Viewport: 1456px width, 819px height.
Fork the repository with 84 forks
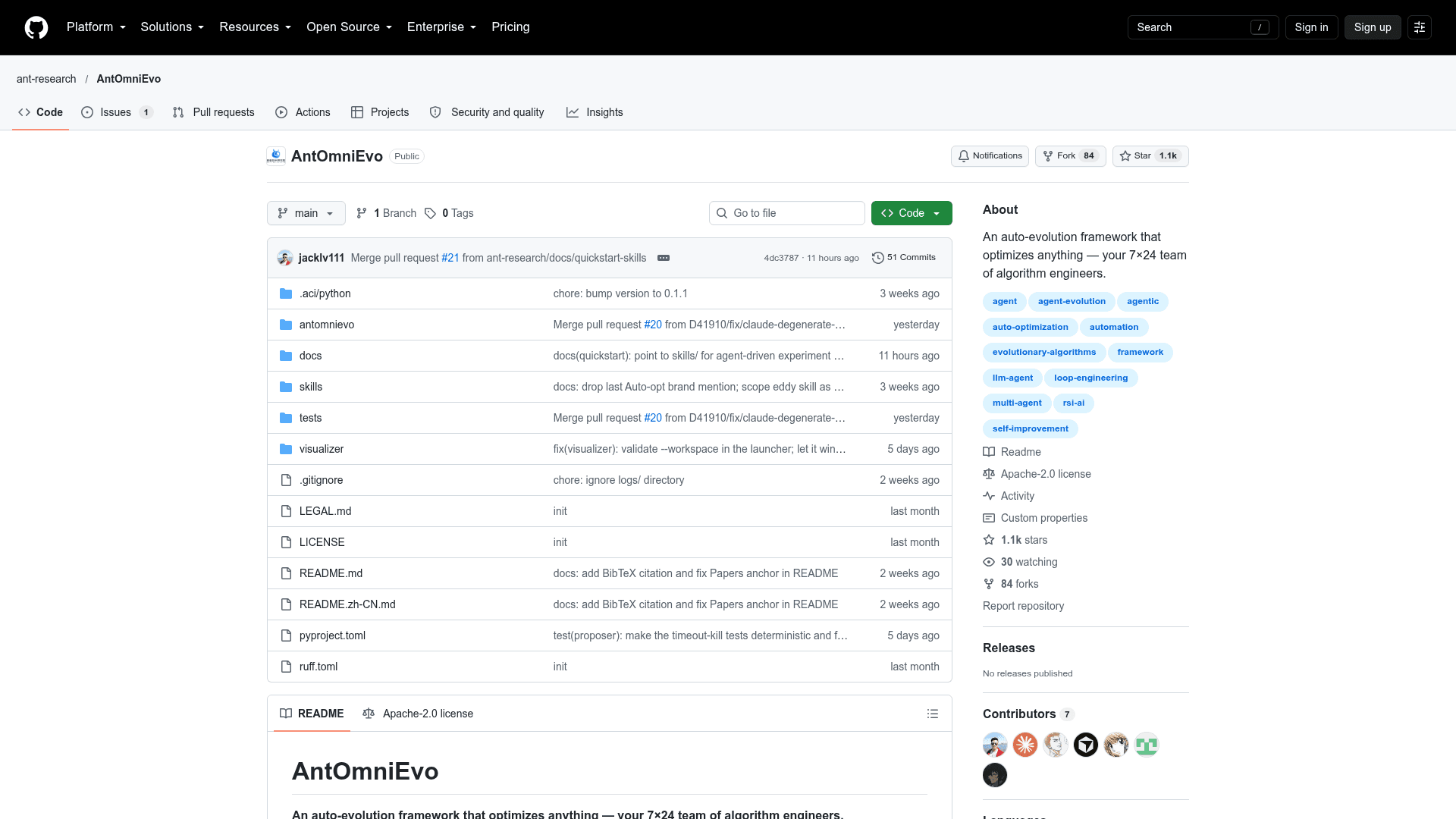pyautogui.click(x=1070, y=156)
